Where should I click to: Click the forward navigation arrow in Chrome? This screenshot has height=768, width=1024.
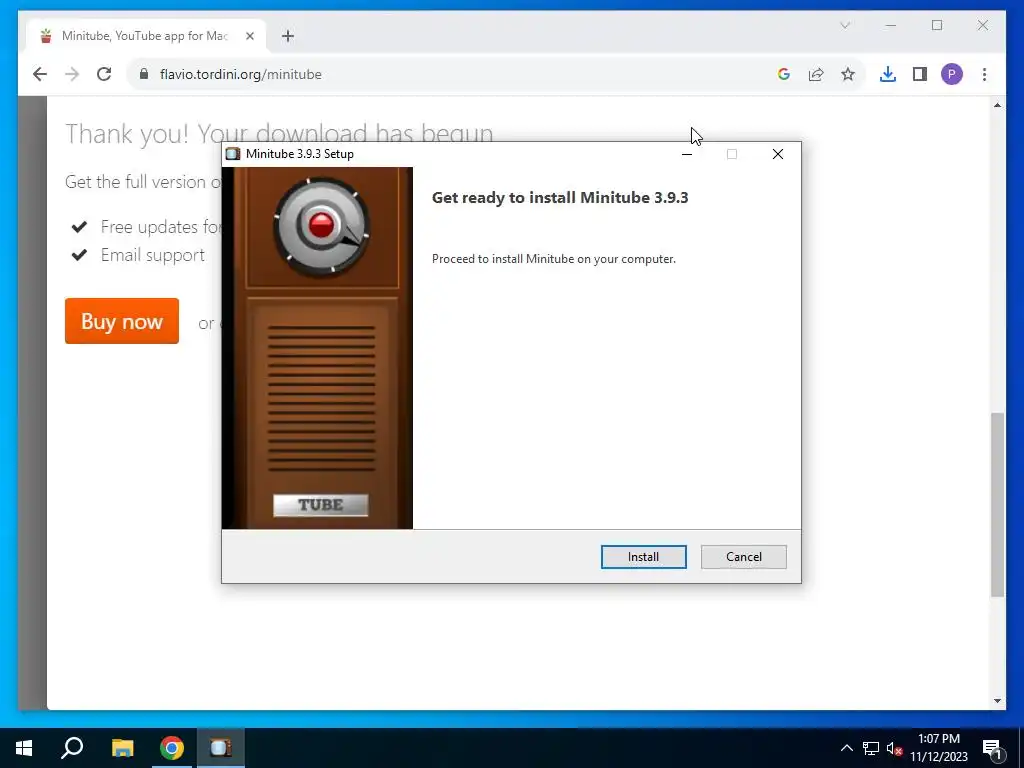pos(72,74)
